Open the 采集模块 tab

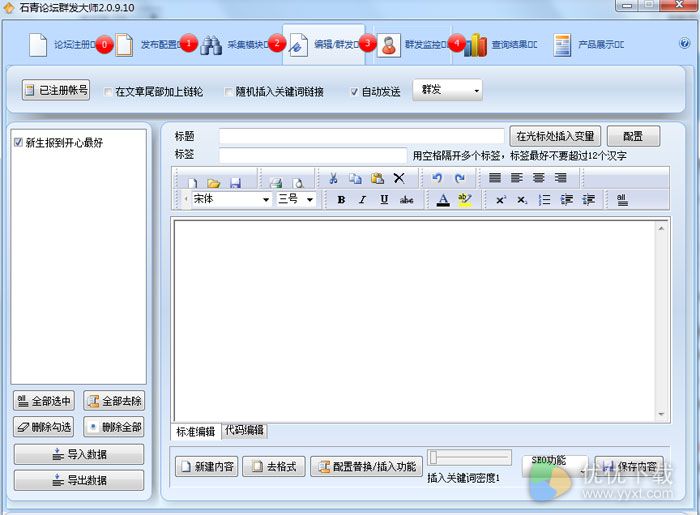coord(235,45)
